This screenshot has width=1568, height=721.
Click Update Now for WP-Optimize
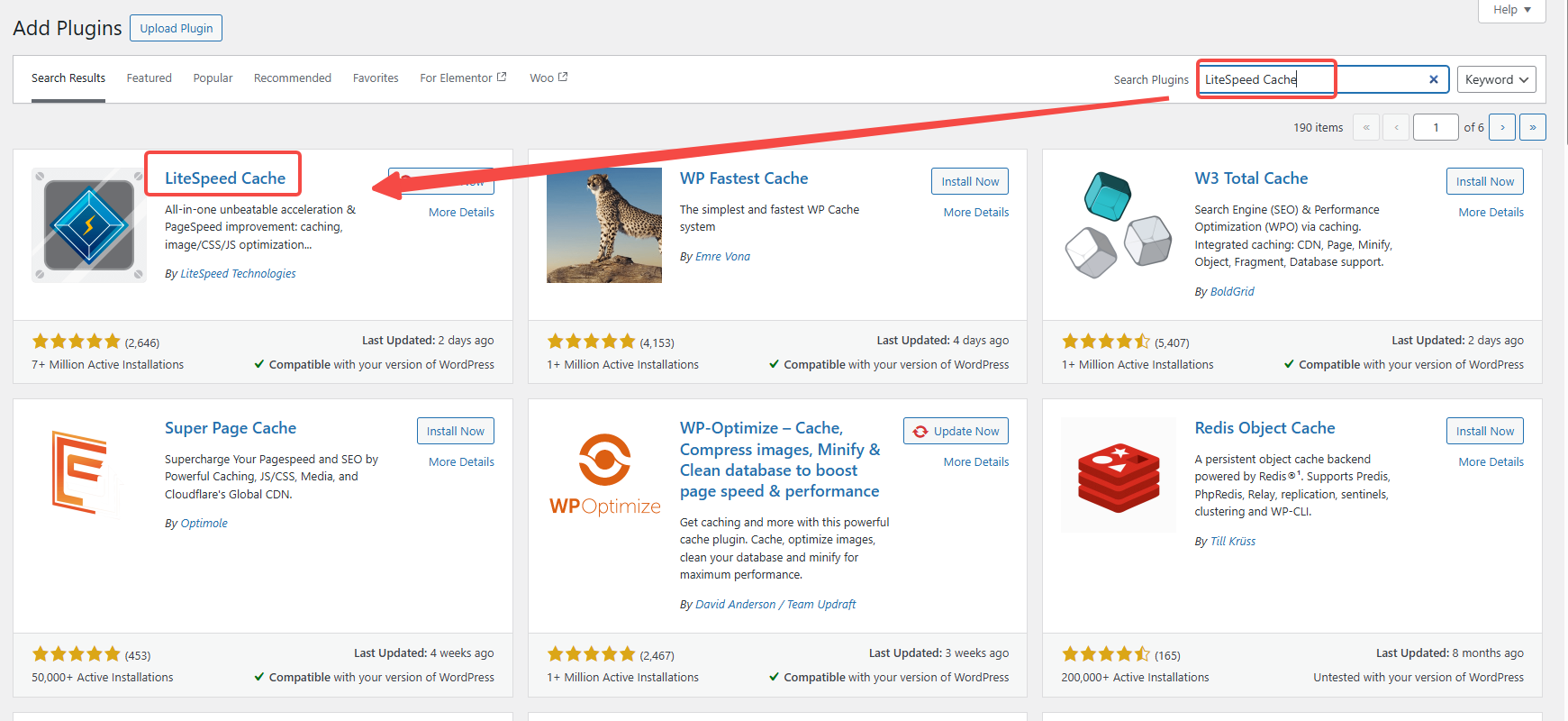tap(956, 431)
